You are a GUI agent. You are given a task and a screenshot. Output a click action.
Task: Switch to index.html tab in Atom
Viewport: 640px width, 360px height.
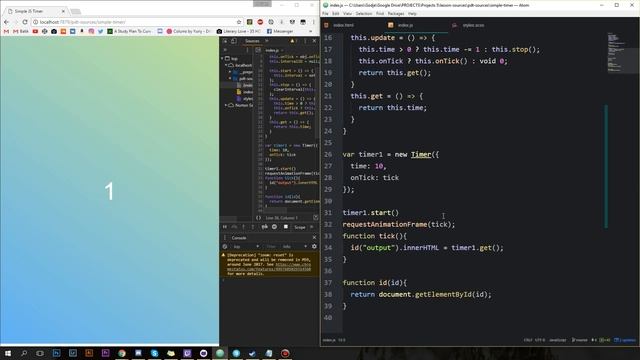point(344,25)
